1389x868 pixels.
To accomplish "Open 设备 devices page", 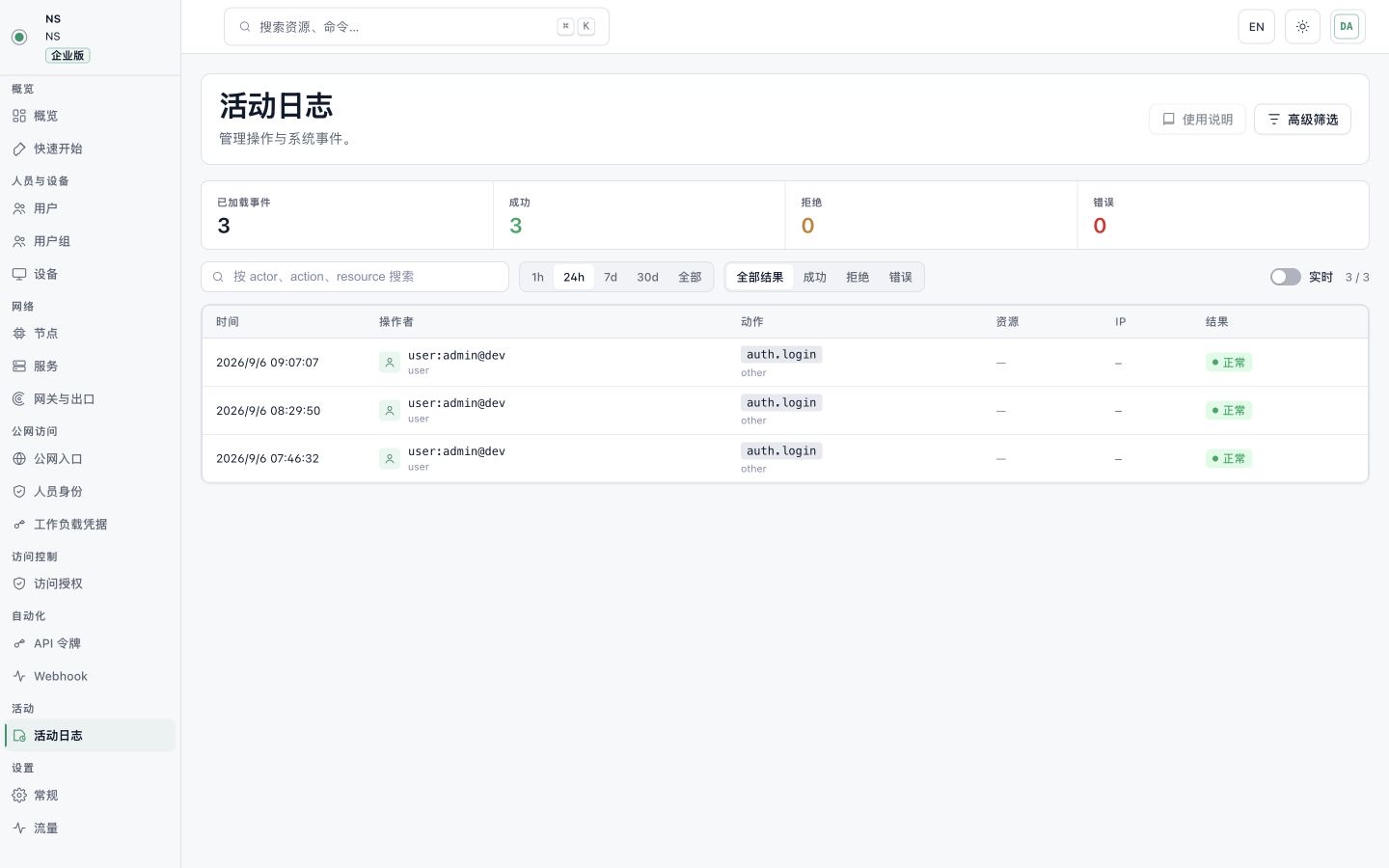I will (90, 274).
